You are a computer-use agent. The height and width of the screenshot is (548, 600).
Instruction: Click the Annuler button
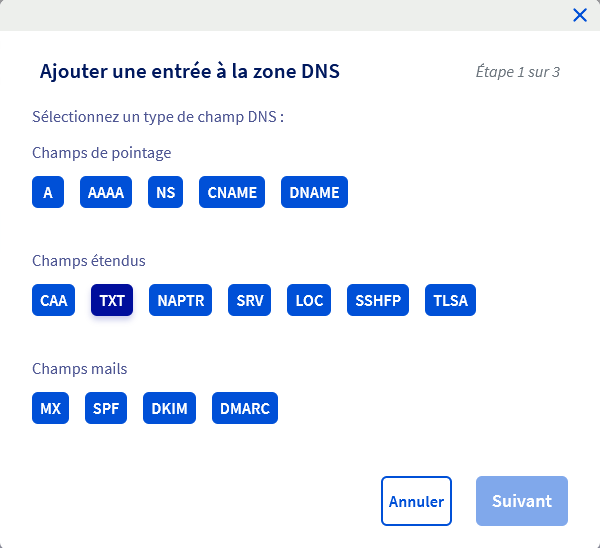[416, 501]
